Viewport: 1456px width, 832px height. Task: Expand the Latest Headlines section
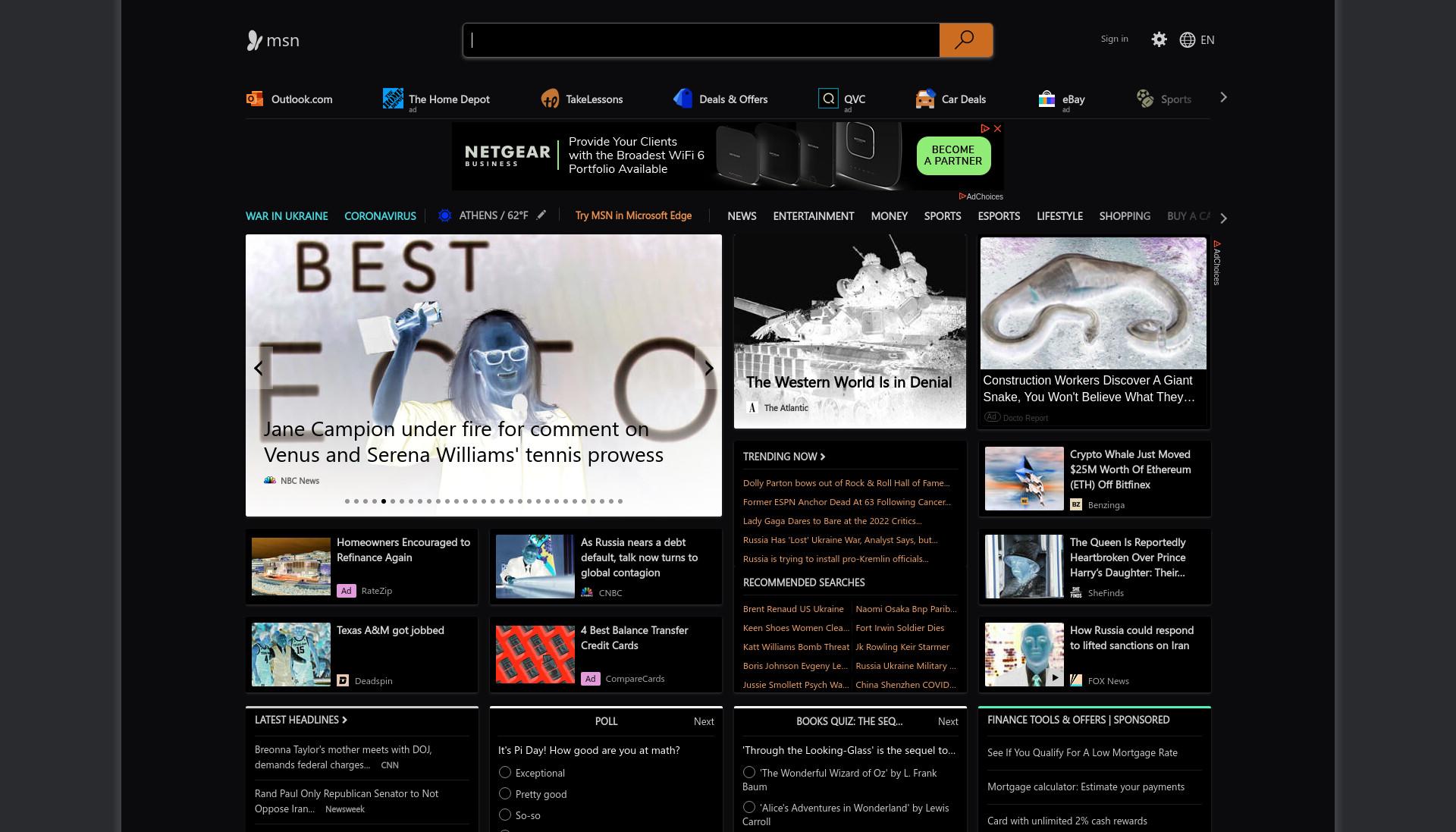[x=301, y=720]
